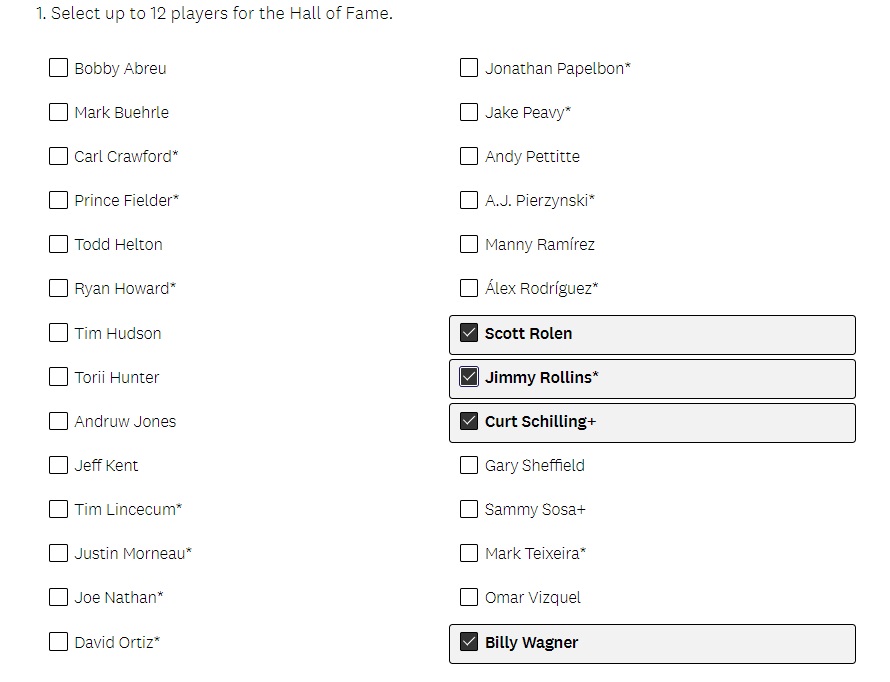
Task: Deselect the Jimmy Rollins checkbox
Action: tap(469, 377)
